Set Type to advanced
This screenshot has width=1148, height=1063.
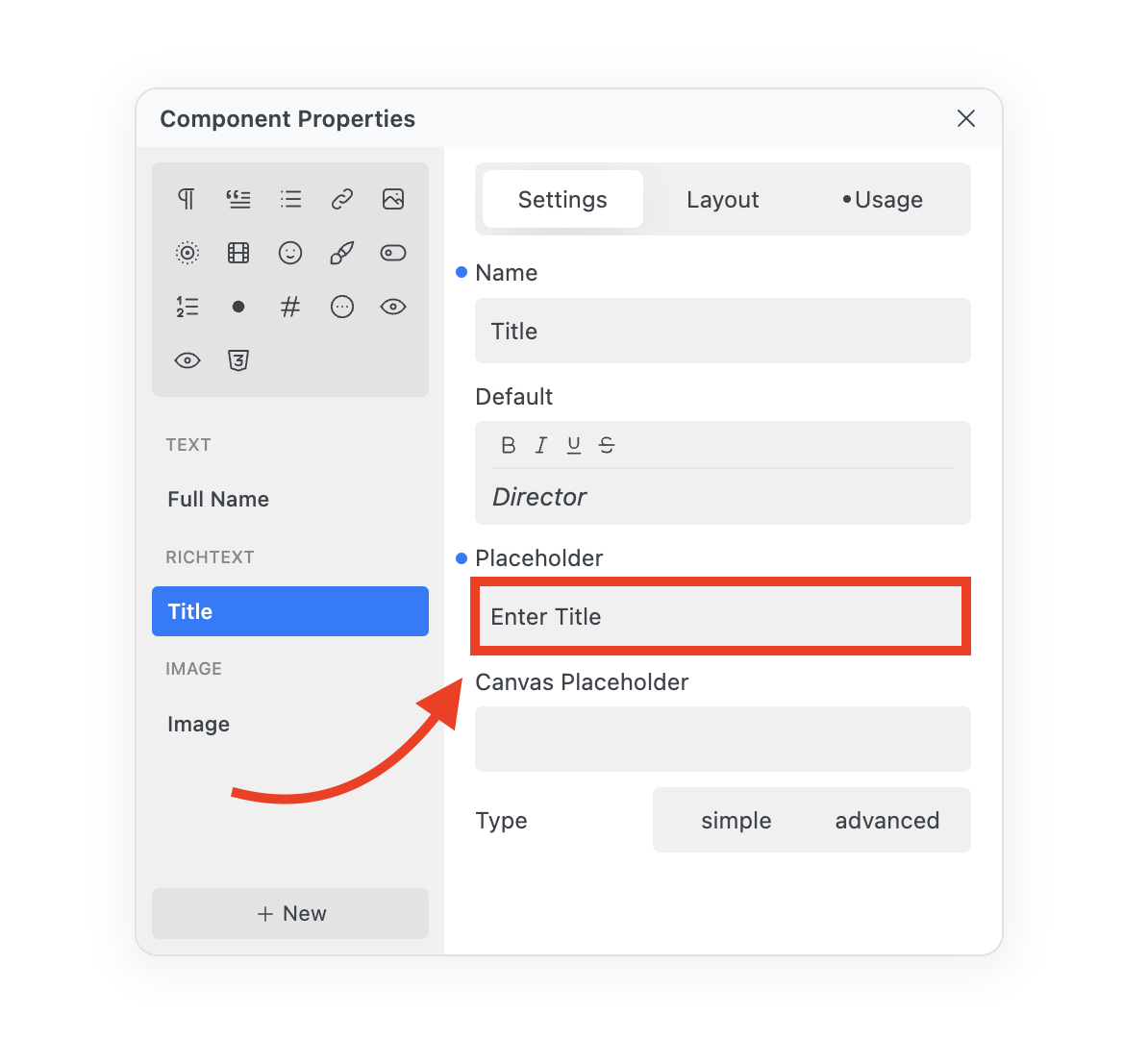coord(886,821)
